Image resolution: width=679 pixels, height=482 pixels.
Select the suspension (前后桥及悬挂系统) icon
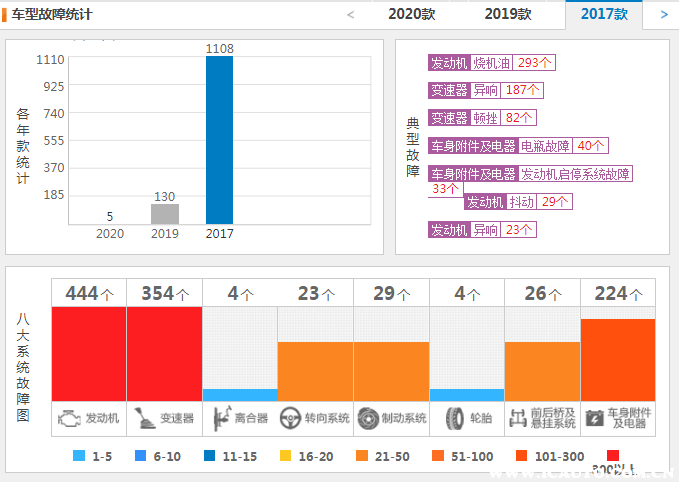click(x=518, y=418)
